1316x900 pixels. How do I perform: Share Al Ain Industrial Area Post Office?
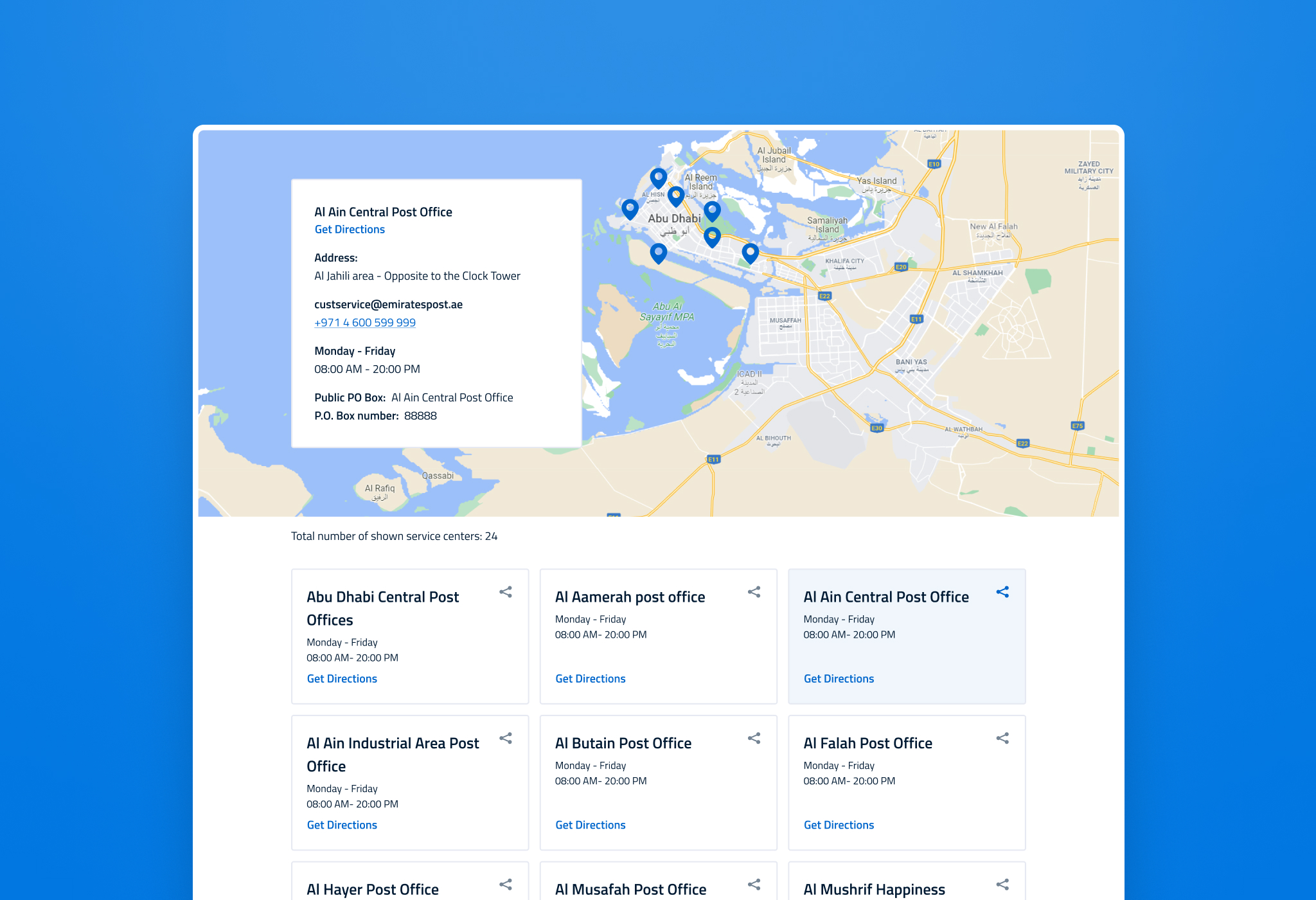(x=506, y=739)
